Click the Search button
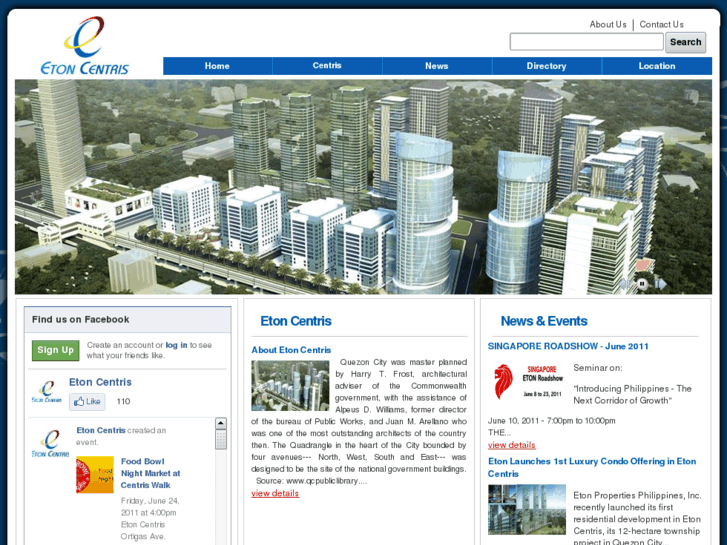This screenshot has height=545, width=727. [685, 42]
